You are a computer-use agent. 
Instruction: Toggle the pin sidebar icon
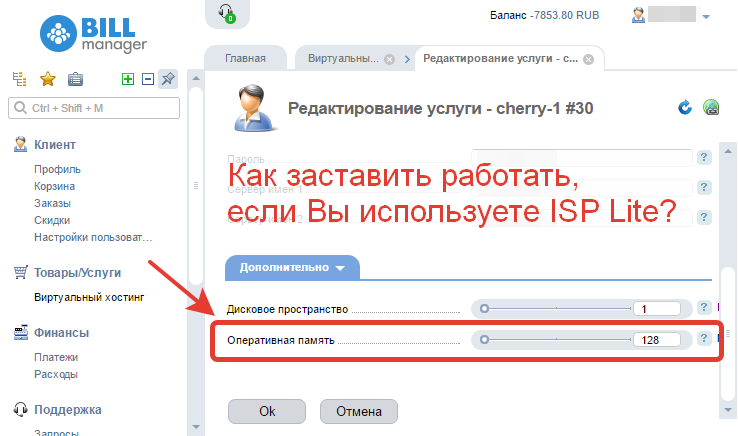(x=168, y=79)
